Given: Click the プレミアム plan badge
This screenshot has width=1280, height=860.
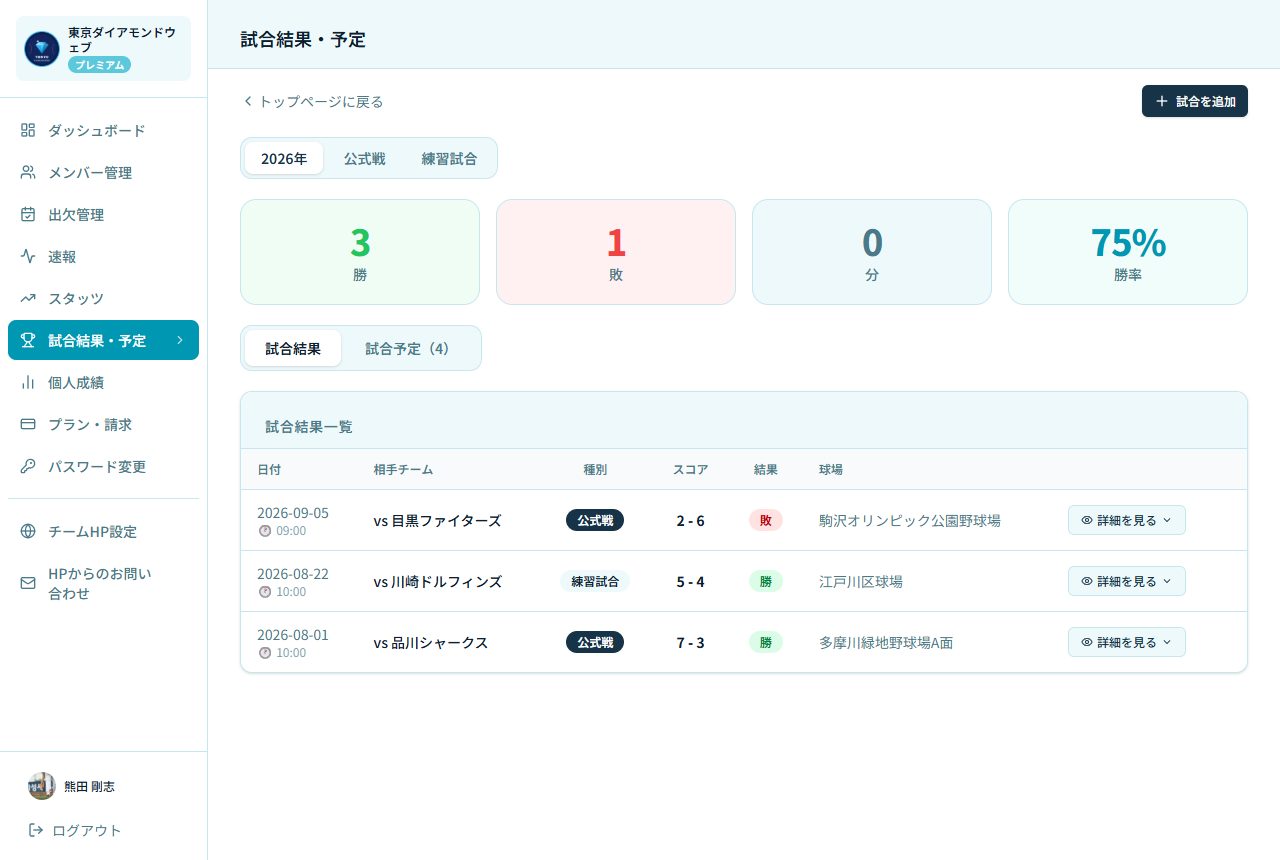Looking at the screenshot, I should coord(100,65).
